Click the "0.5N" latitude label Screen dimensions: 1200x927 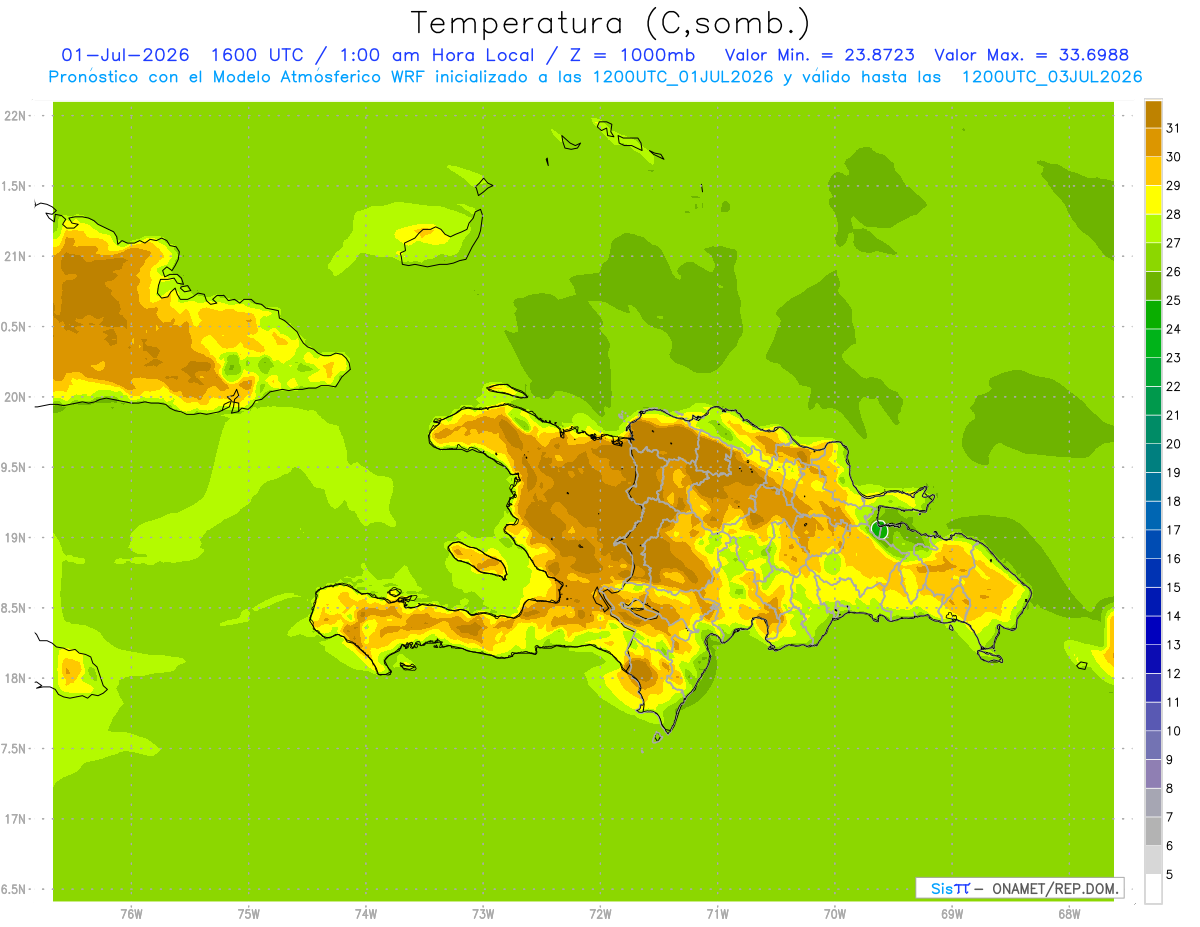pyautogui.click(x=14, y=327)
